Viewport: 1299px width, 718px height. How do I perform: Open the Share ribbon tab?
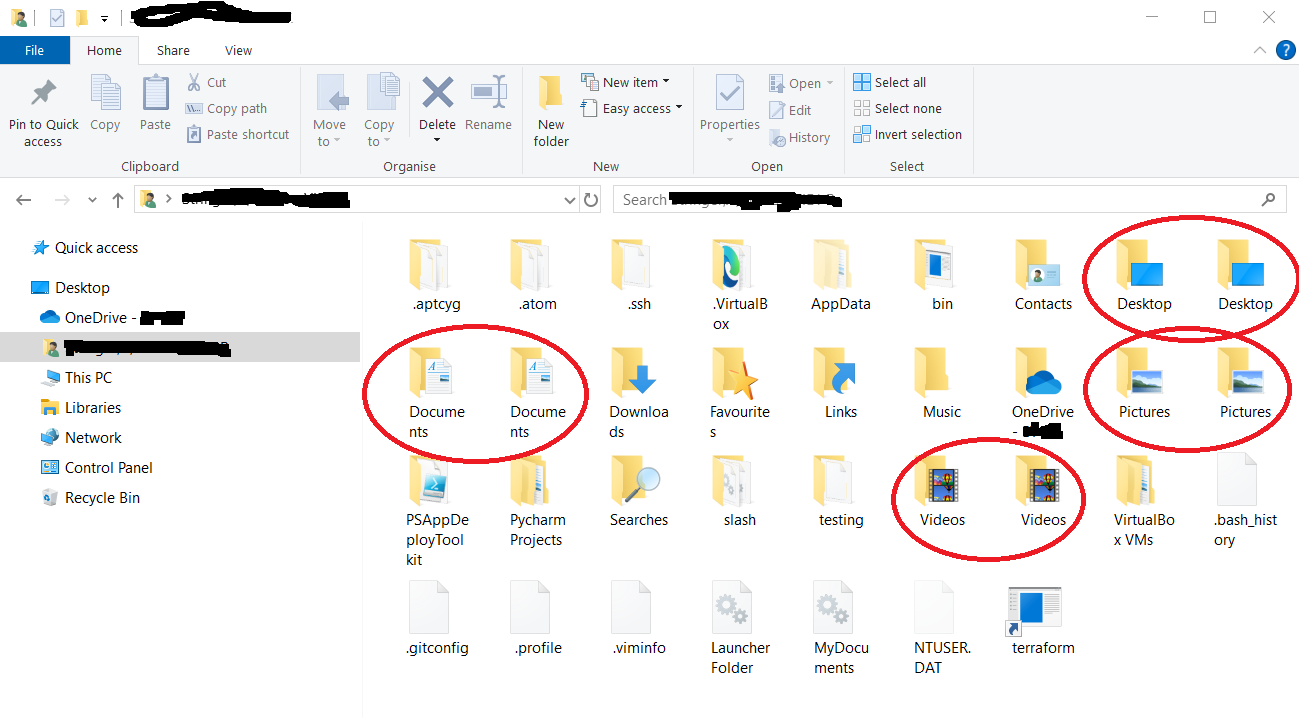pyautogui.click(x=173, y=50)
